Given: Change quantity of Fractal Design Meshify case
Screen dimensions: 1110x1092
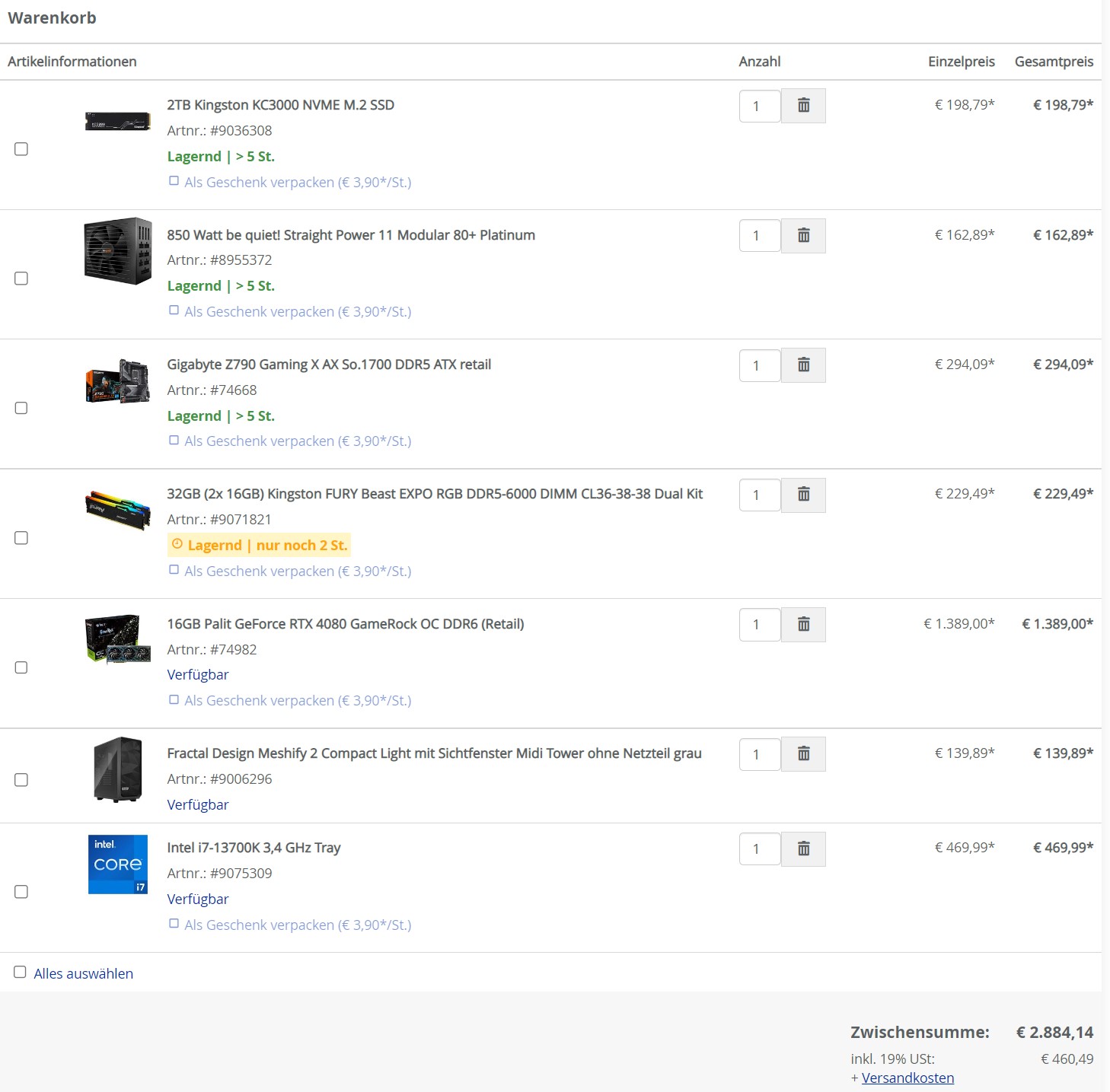Looking at the screenshot, I should pyautogui.click(x=760, y=754).
